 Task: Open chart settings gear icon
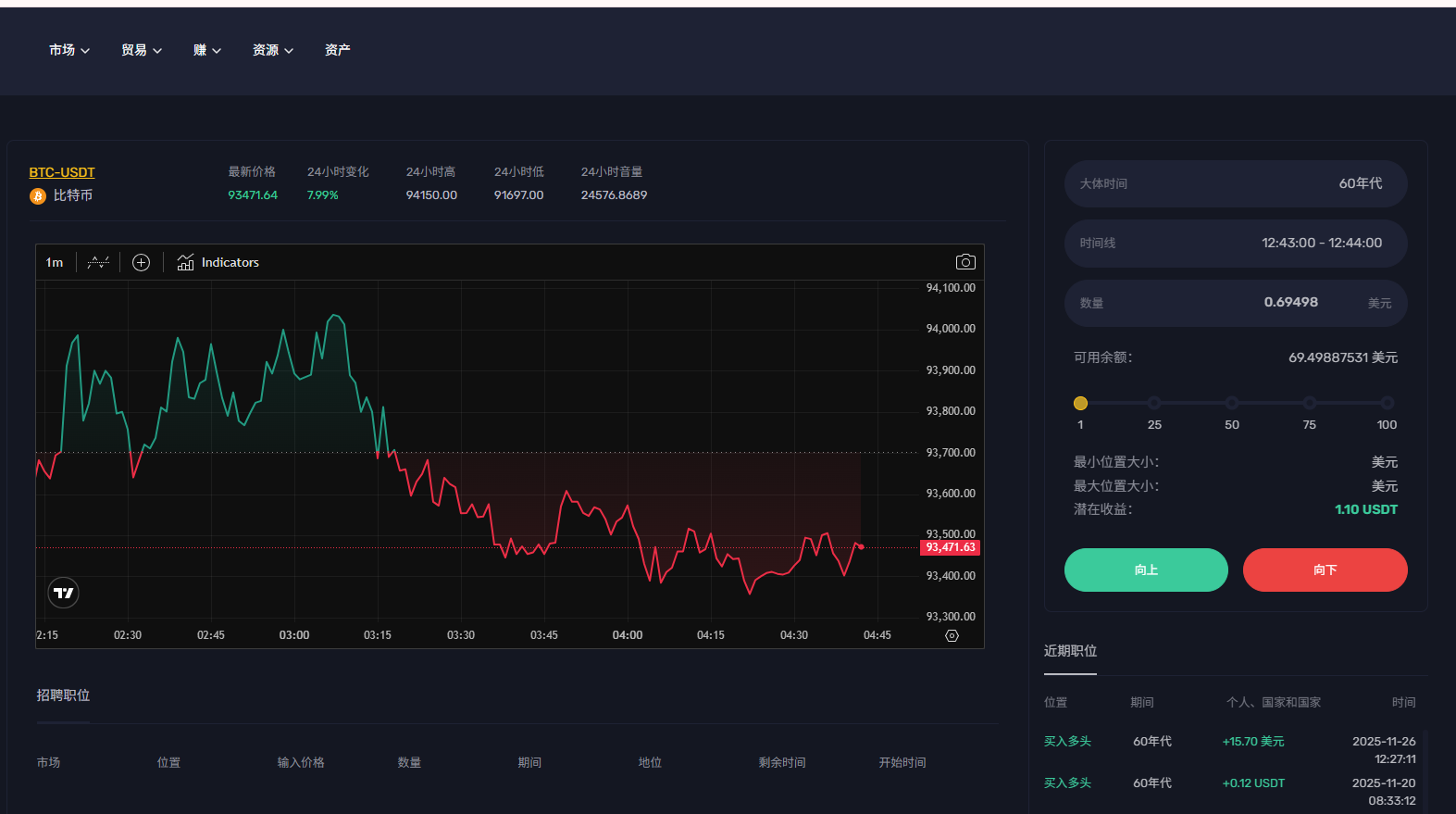[x=952, y=635]
